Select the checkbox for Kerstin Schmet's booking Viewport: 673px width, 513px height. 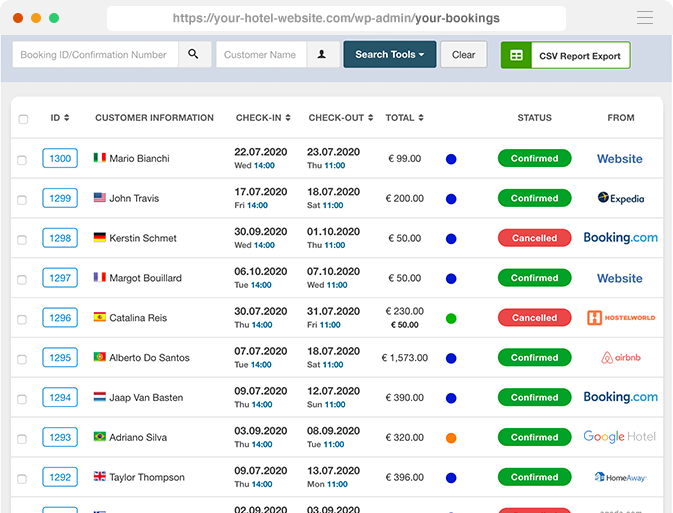(22, 240)
